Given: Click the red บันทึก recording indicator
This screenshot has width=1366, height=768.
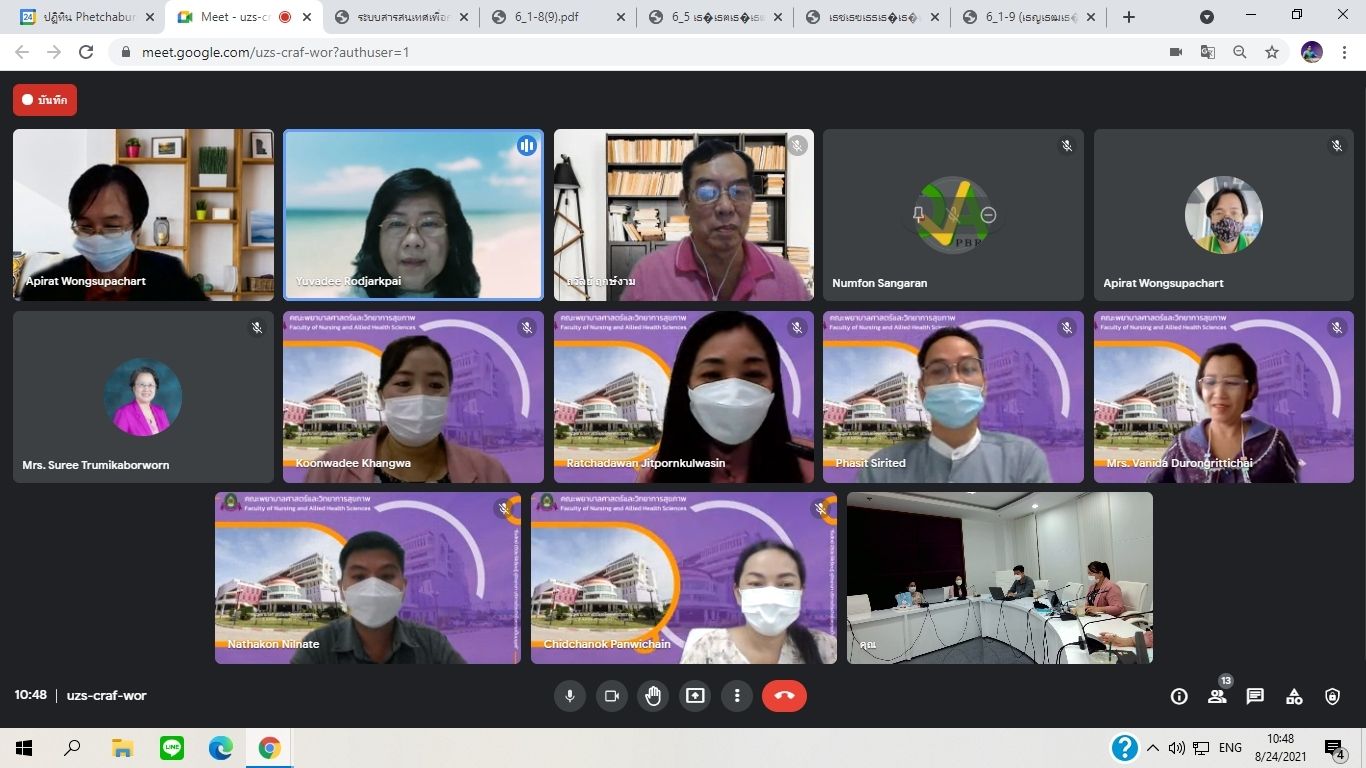Looking at the screenshot, I should coord(45,100).
